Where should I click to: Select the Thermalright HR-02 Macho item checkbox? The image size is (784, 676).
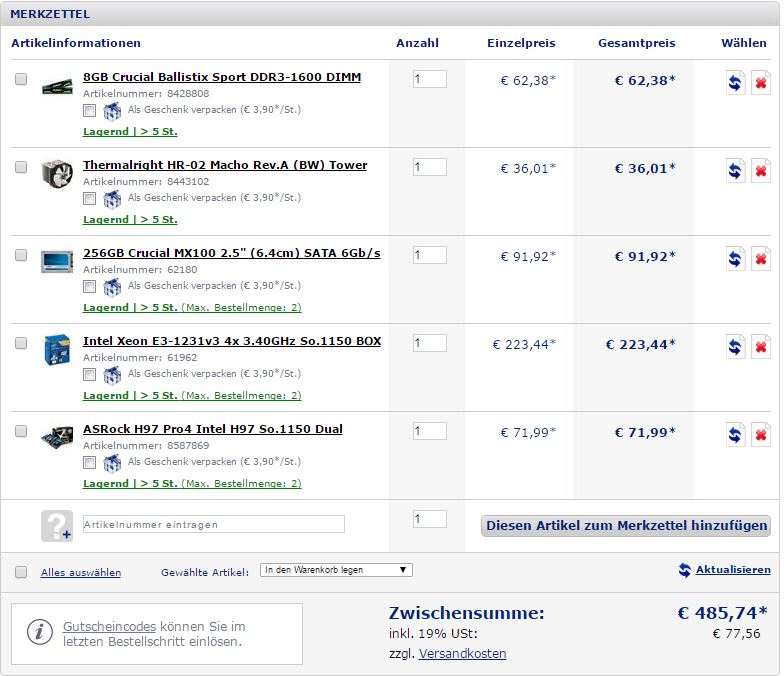[x=21, y=167]
